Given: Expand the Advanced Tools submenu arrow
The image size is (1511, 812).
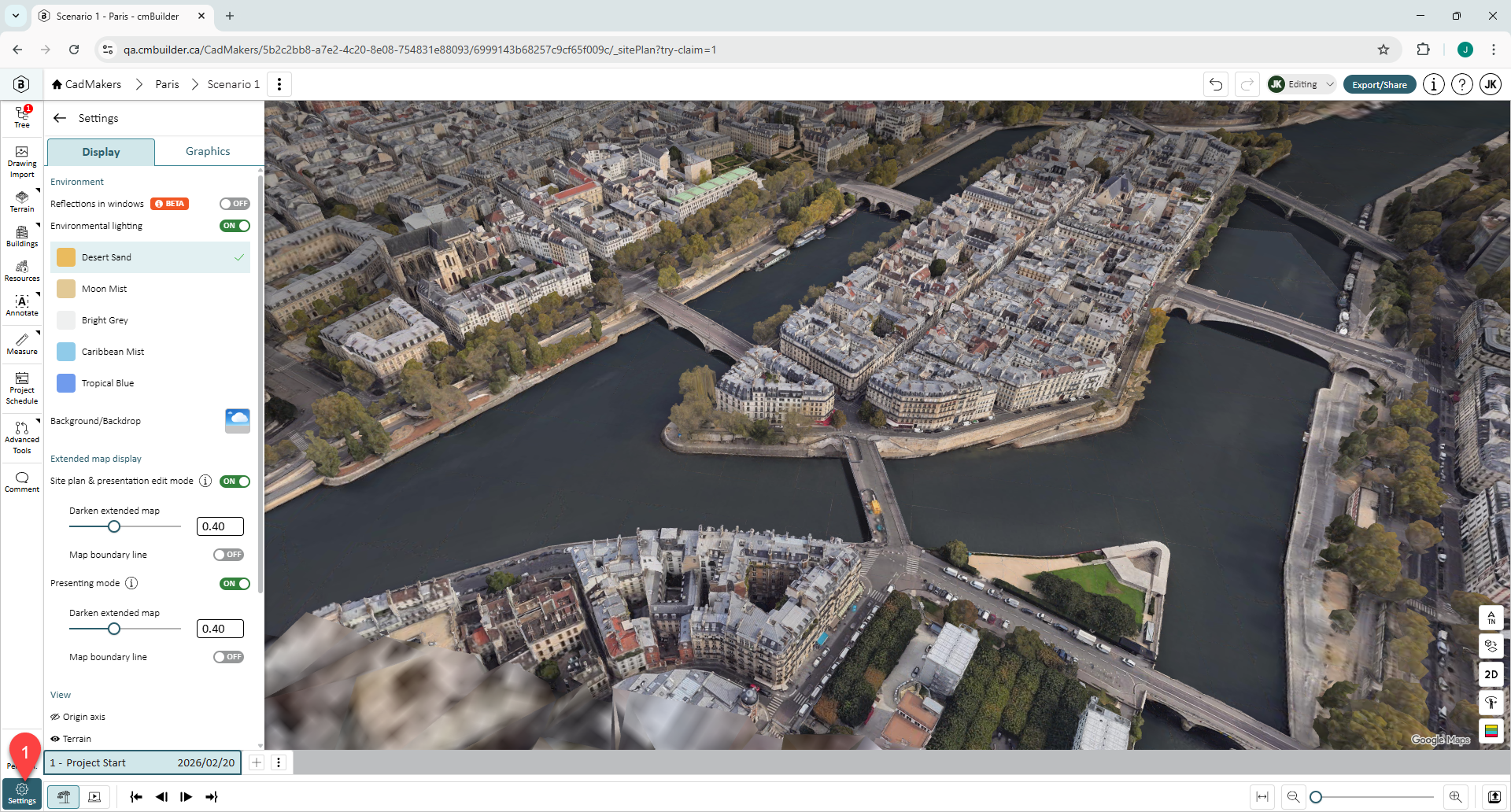Looking at the screenshot, I should pos(38,421).
